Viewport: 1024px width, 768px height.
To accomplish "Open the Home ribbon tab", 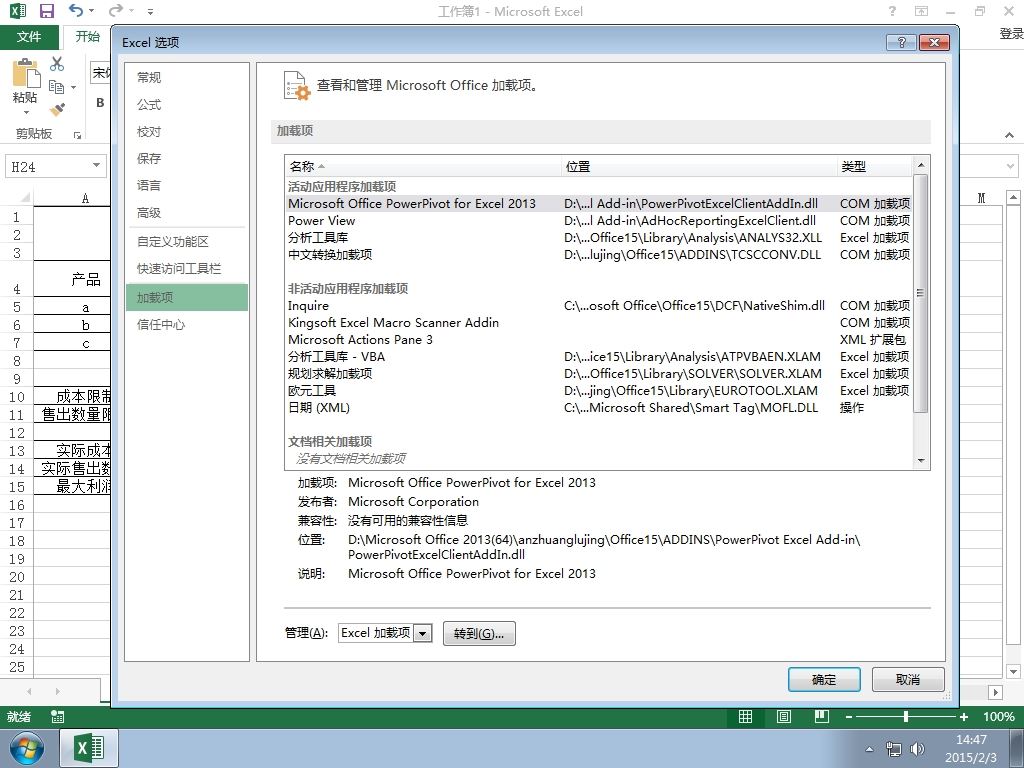I will [x=87, y=37].
